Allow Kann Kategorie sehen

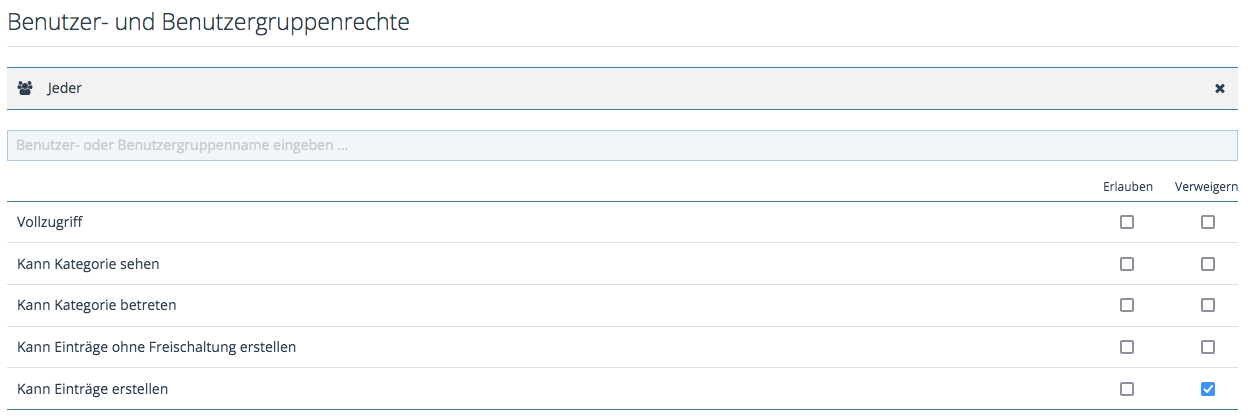1127,264
